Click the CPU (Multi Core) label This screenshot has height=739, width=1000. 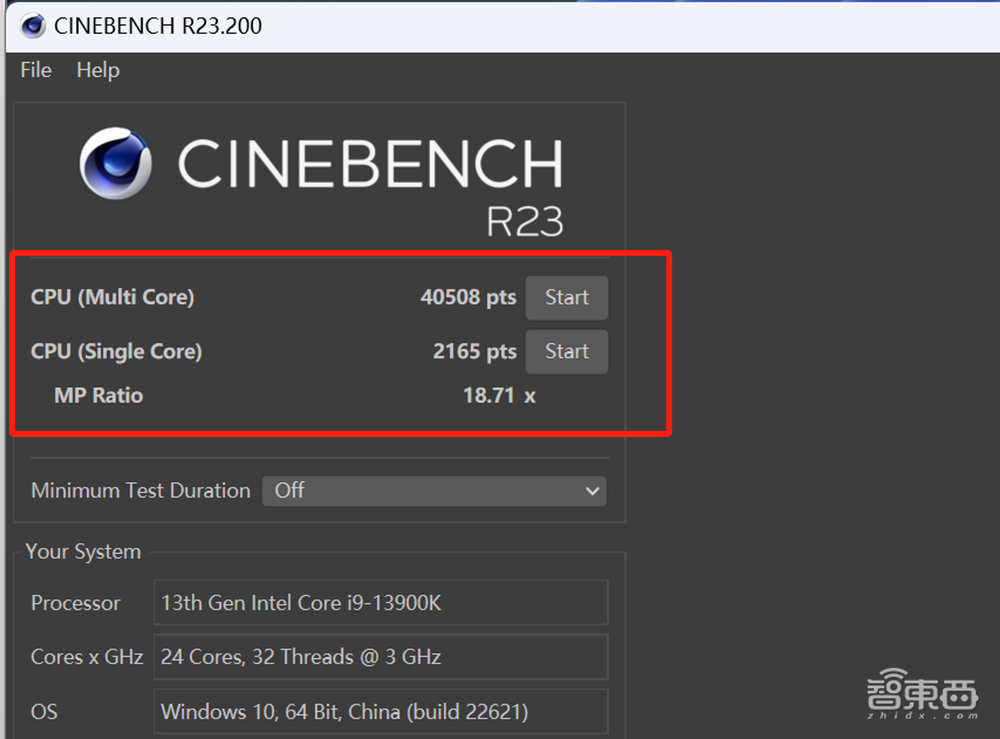click(x=112, y=297)
